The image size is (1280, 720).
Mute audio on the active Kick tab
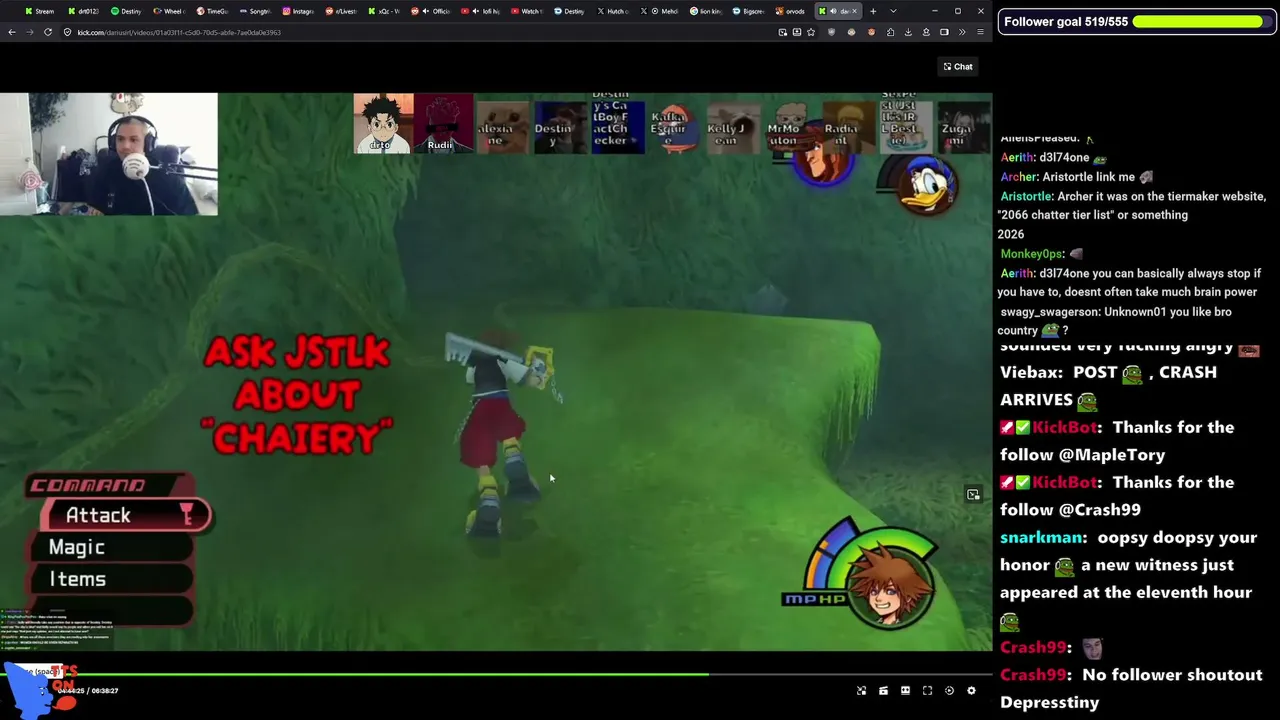click(x=833, y=11)
